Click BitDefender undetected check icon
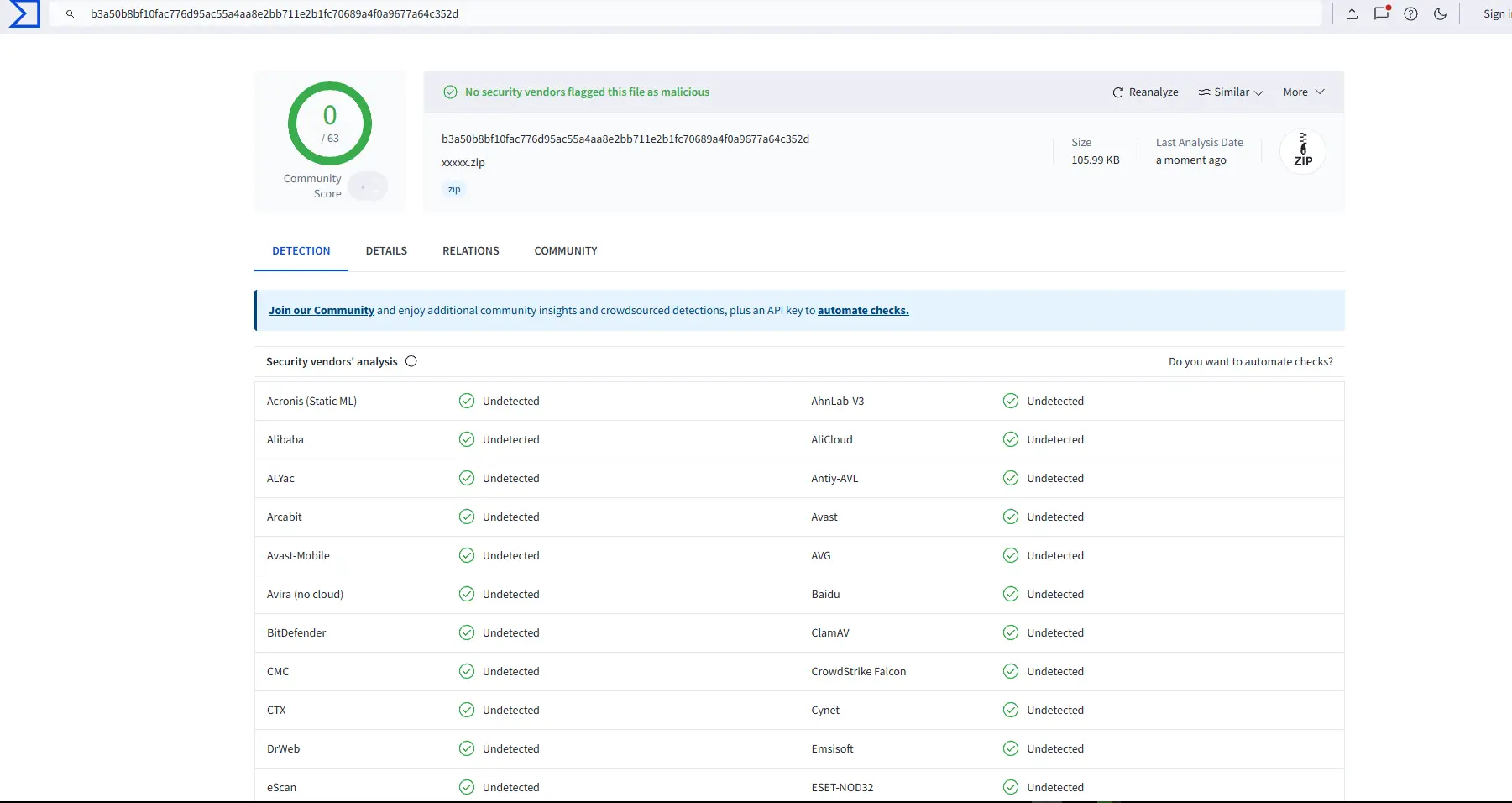 pyautogui.click(x=467, y=633)
